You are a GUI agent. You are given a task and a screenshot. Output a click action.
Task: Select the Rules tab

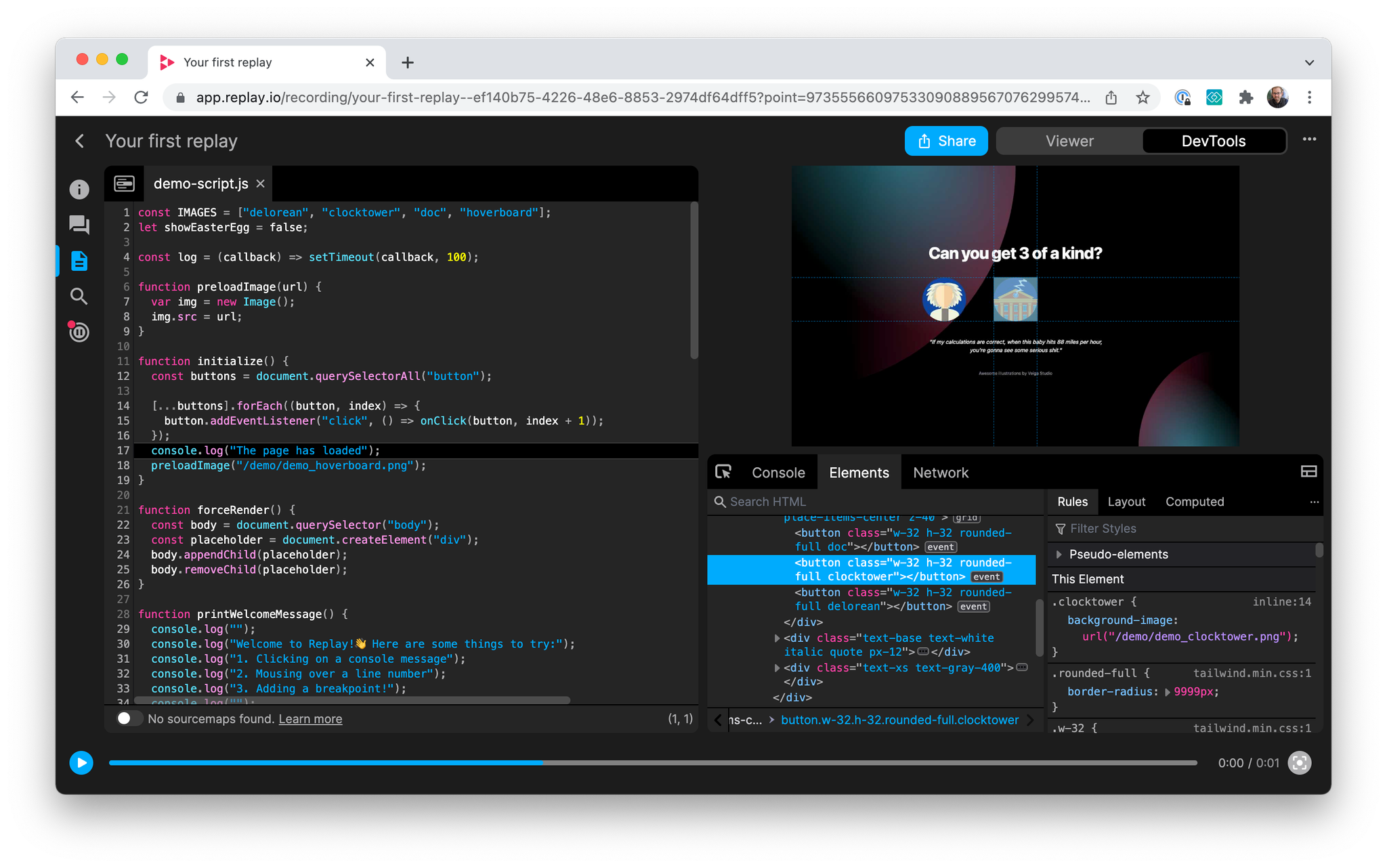point(1072,502)
